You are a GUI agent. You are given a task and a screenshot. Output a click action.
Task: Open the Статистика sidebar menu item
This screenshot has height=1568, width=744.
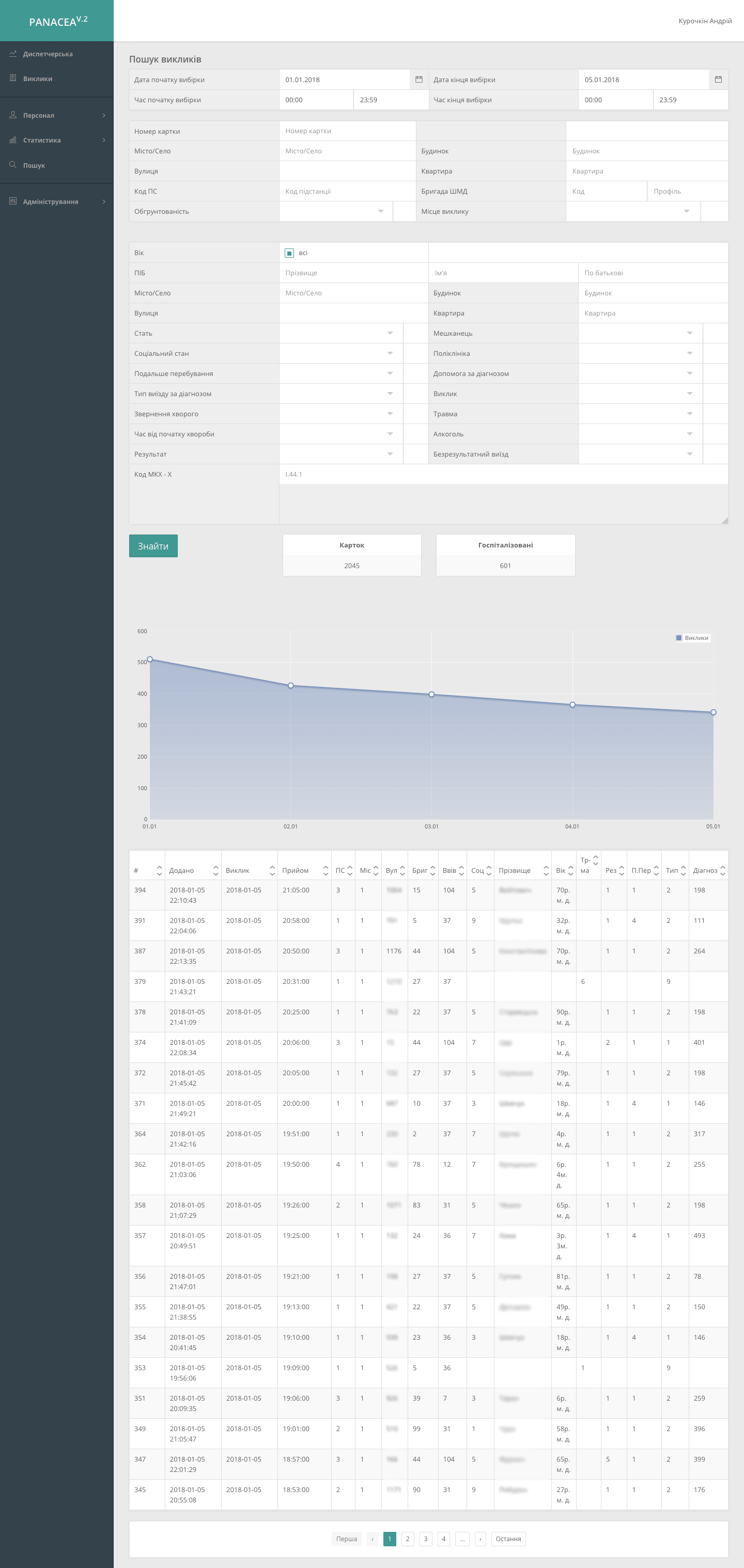click(42, 140)
